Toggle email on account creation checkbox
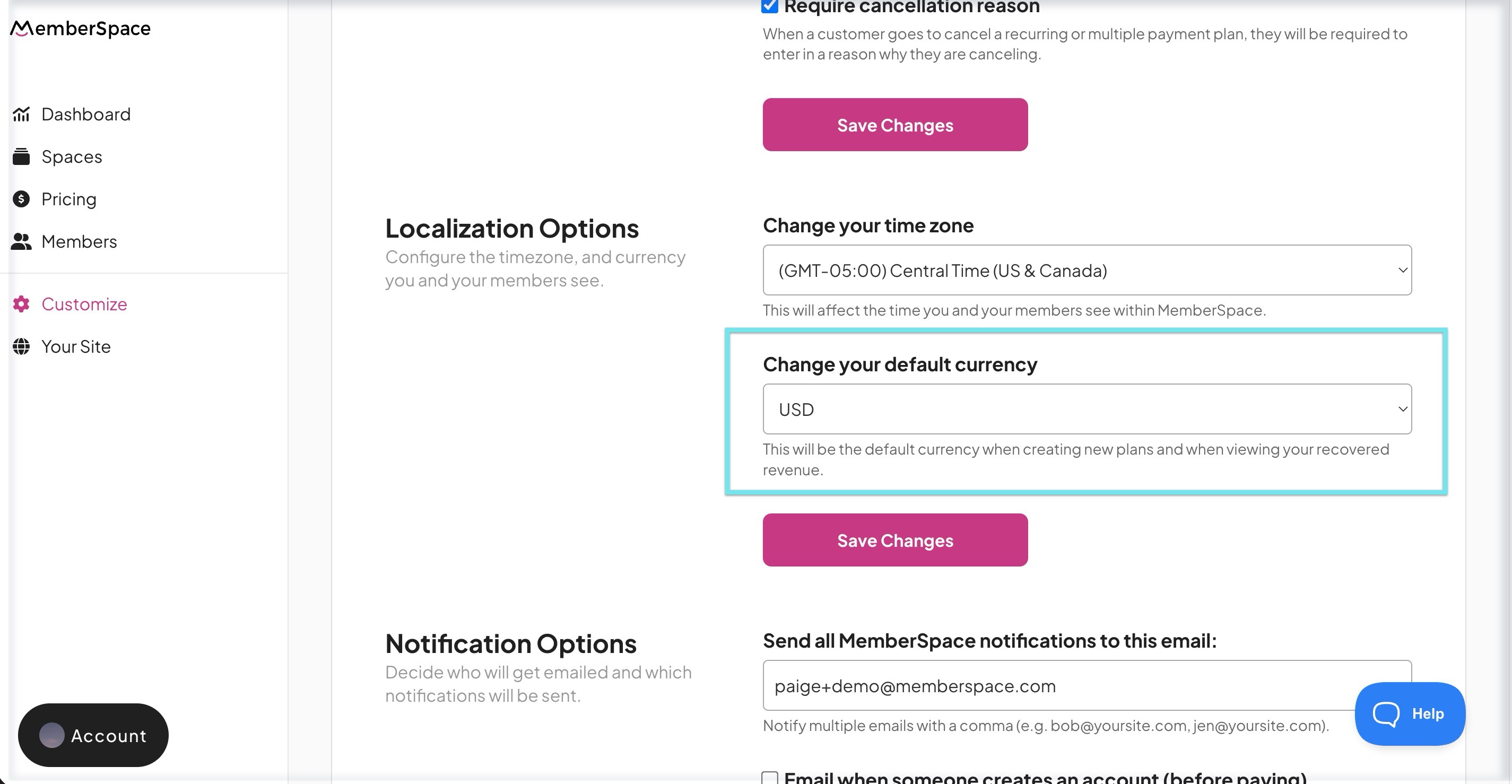 pyautogui.click(x=769, y=778)
